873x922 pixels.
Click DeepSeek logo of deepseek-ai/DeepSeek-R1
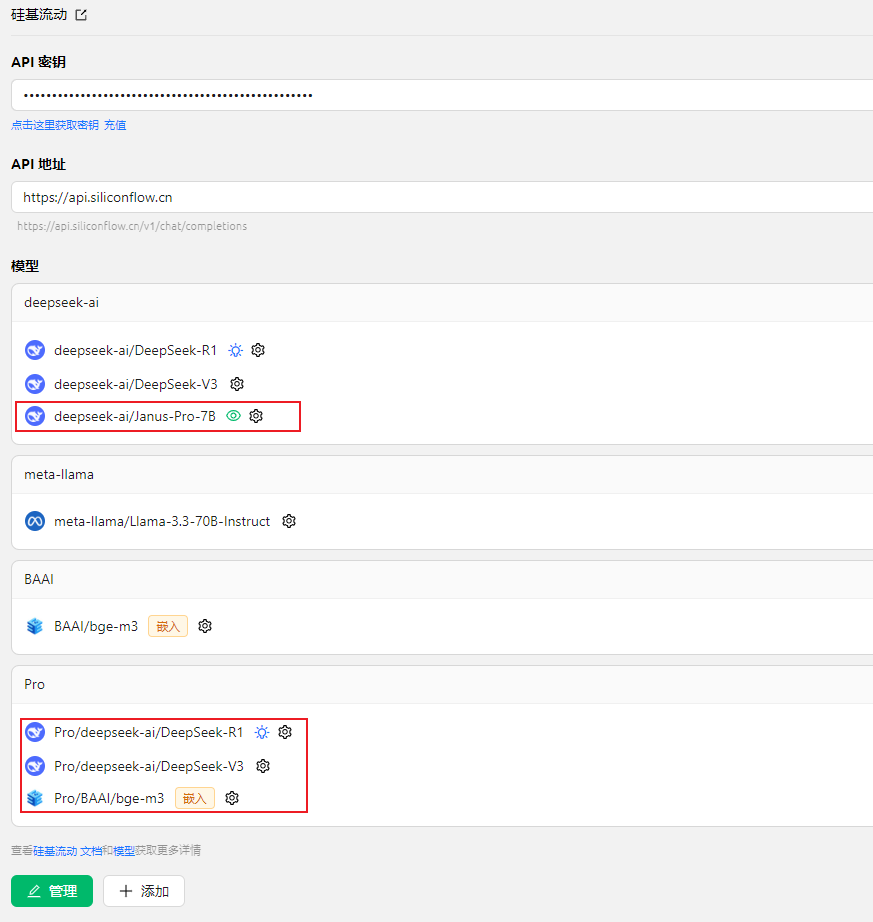(x=35, y=350)
